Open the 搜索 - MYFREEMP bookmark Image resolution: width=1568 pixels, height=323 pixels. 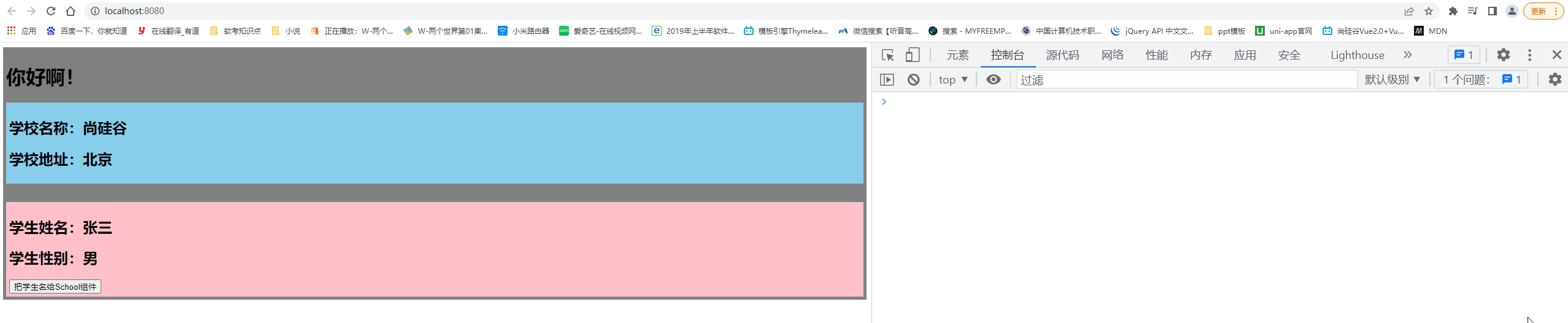(x=970, y=31)
